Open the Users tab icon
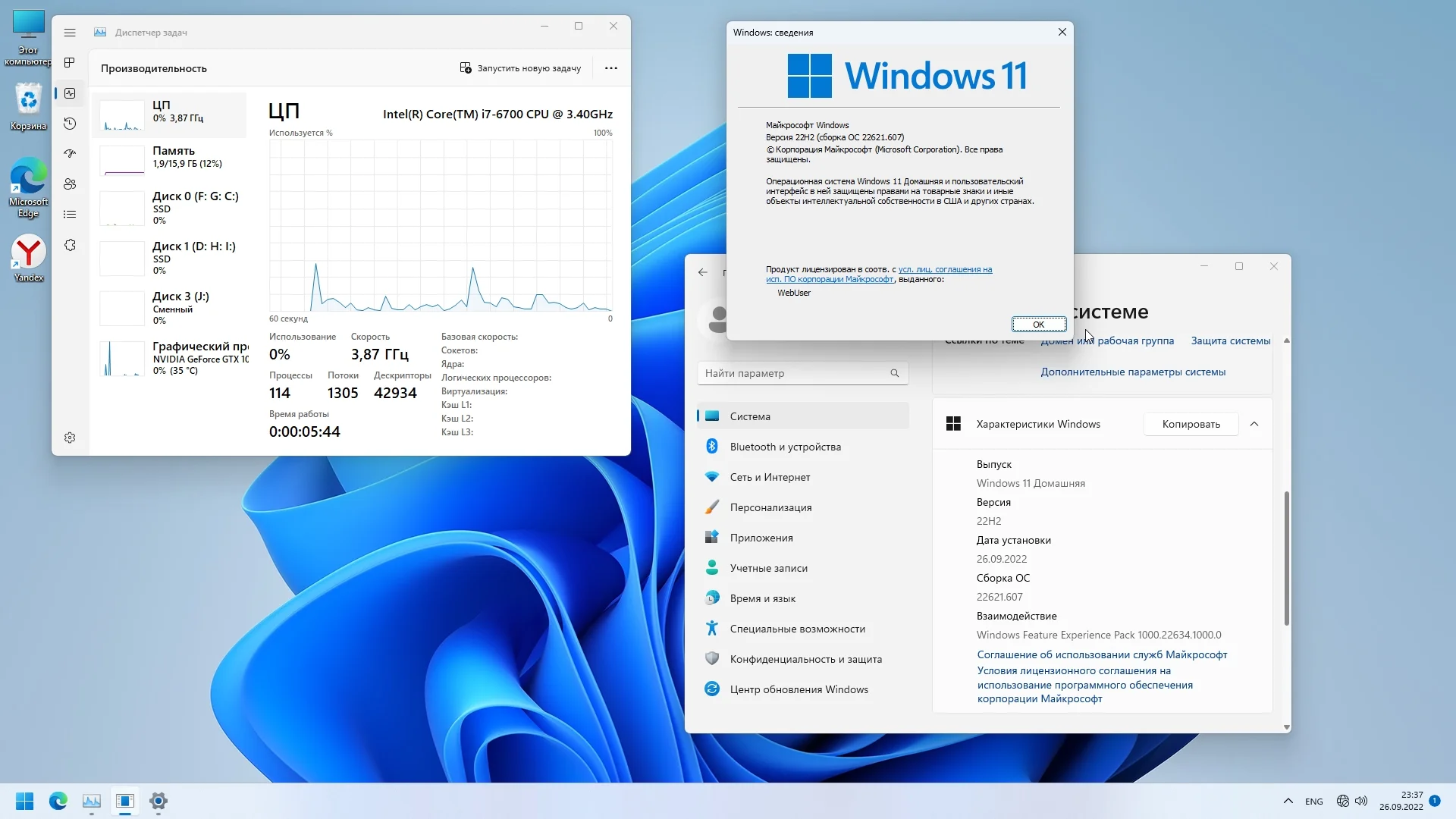 [x=70, y=184]
